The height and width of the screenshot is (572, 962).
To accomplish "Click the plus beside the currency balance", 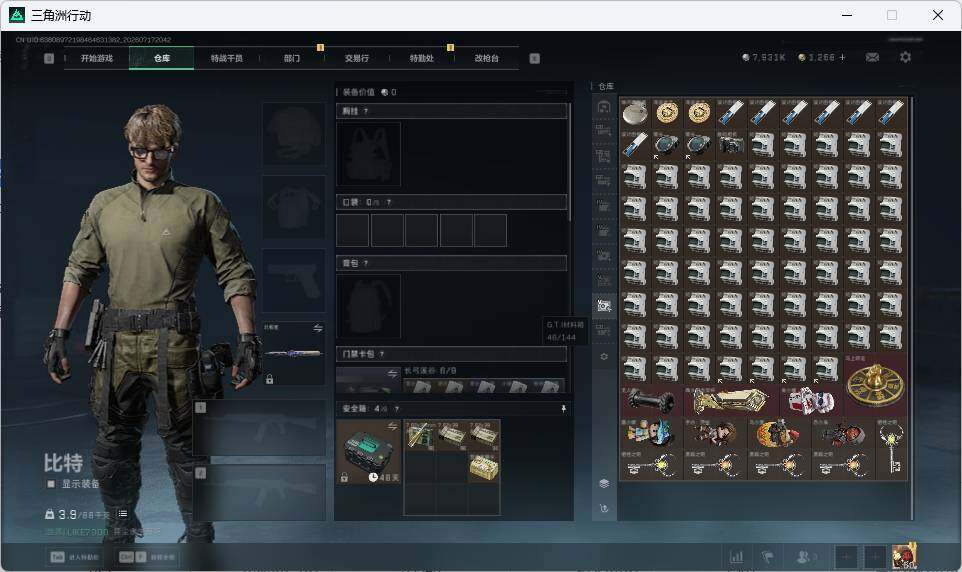I will [x=842, y=57].
